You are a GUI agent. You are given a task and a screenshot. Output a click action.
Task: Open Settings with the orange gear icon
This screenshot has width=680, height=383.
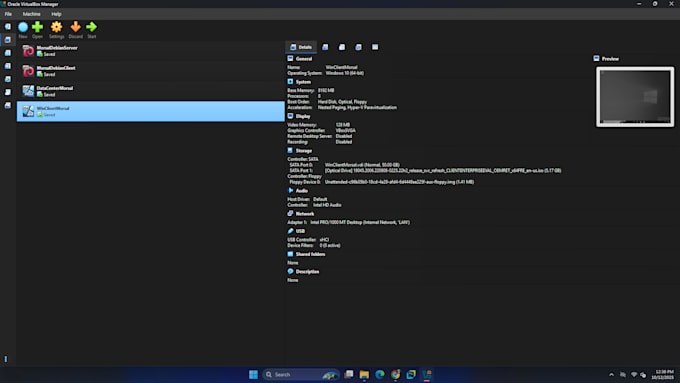pos(56,27)
